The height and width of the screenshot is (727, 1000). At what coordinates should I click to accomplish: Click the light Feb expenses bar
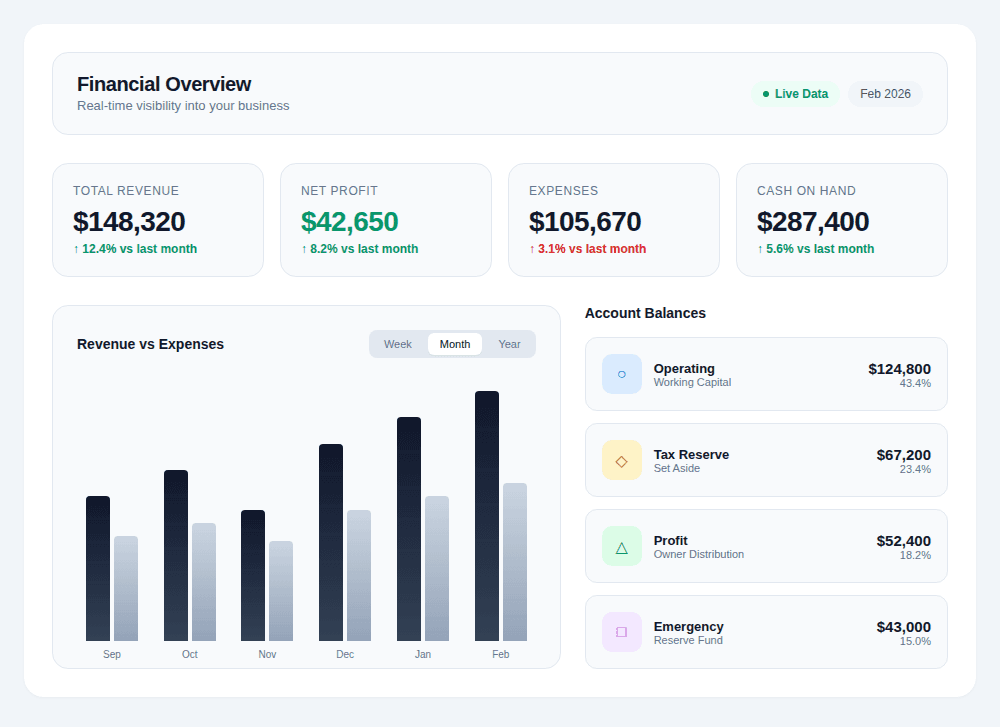pos(515,562)
